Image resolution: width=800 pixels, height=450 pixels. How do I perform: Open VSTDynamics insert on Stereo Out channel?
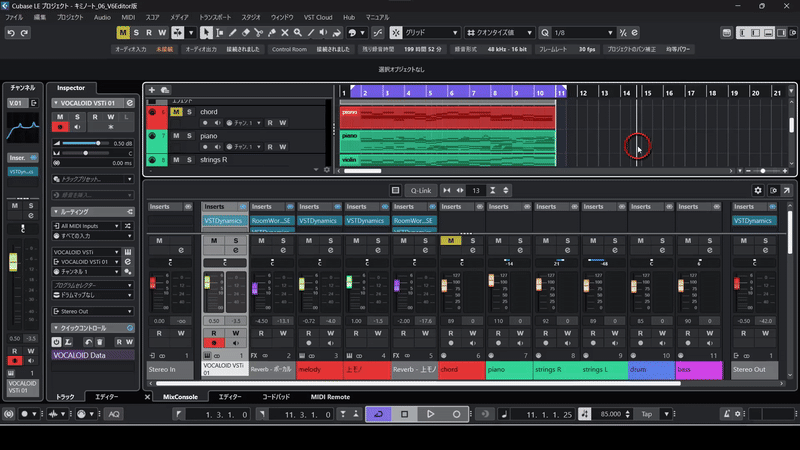click(753, 220)
